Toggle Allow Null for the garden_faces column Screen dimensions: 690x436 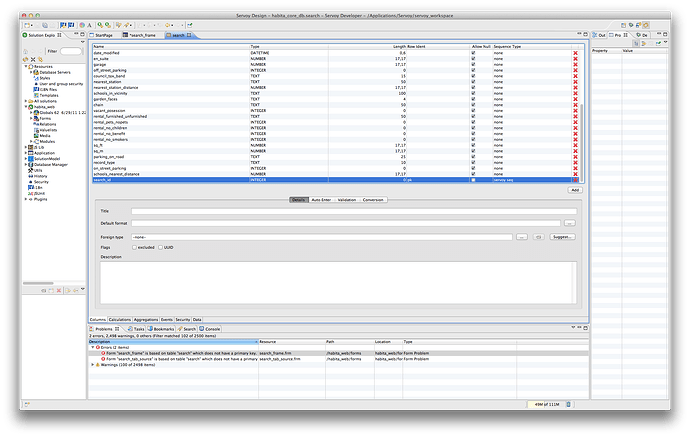tap(473, 99)
